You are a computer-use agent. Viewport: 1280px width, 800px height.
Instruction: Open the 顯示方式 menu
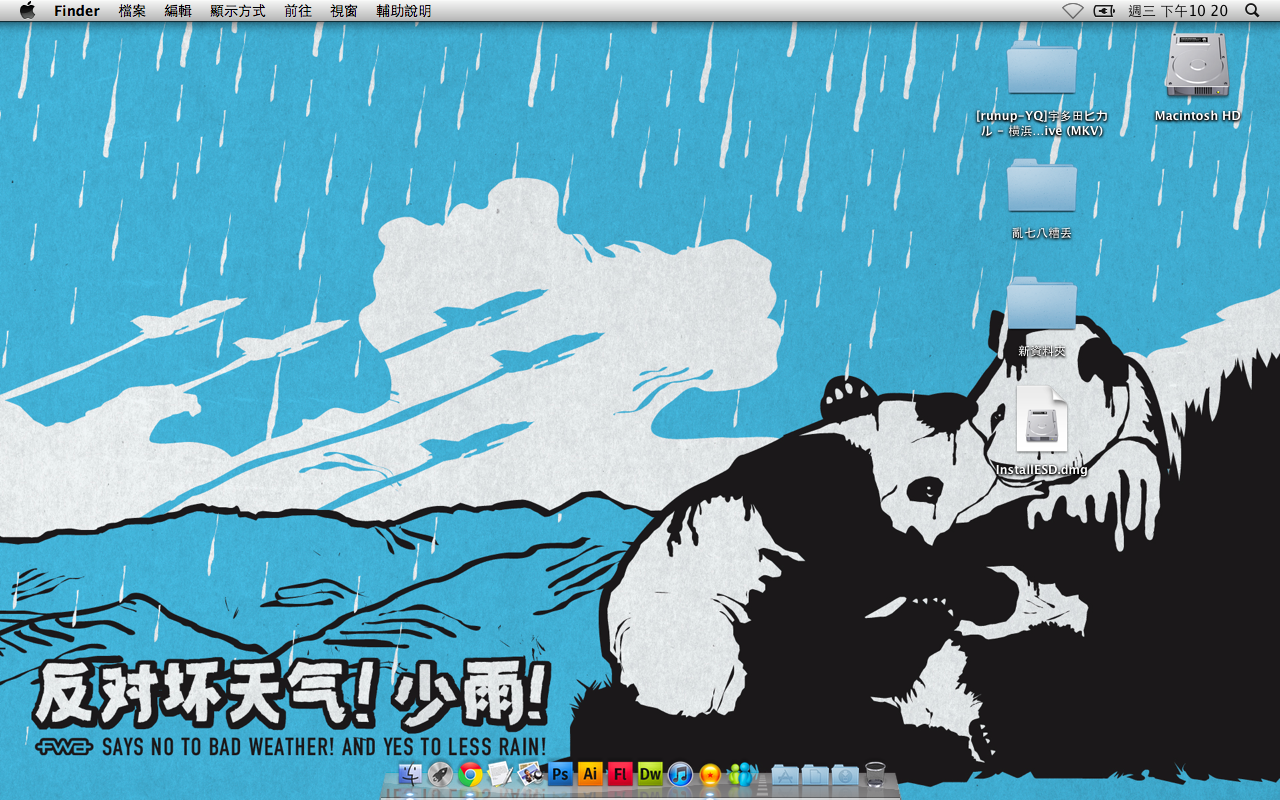(238, 11)
